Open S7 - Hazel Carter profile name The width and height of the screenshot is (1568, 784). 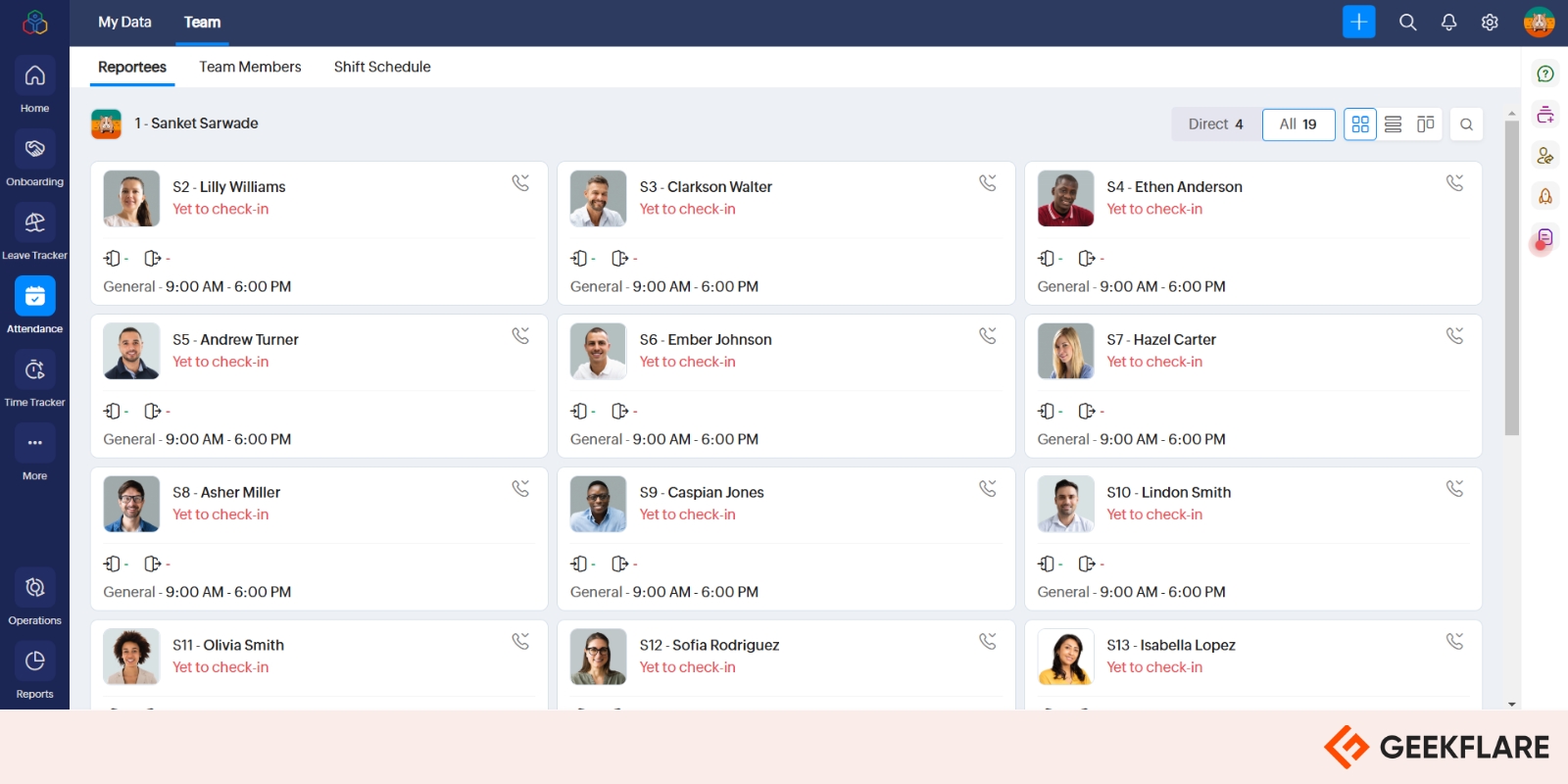[x=1161, y=340]
